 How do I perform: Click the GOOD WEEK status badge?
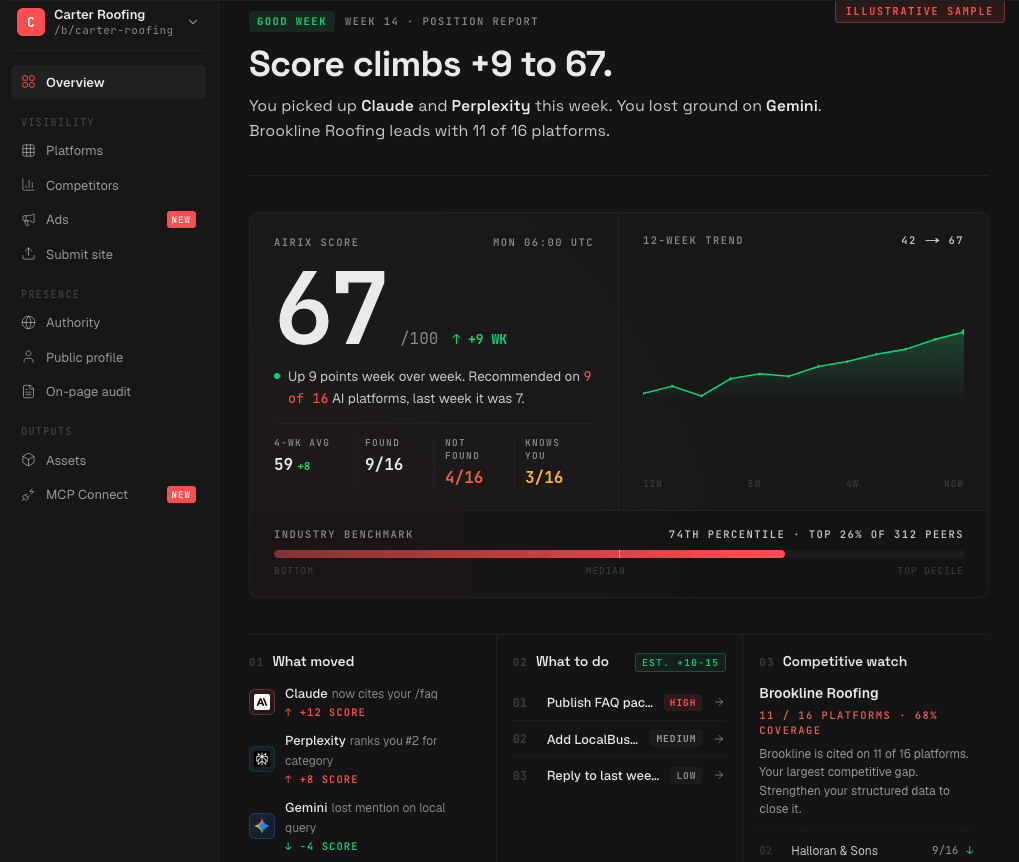(292, 21)
